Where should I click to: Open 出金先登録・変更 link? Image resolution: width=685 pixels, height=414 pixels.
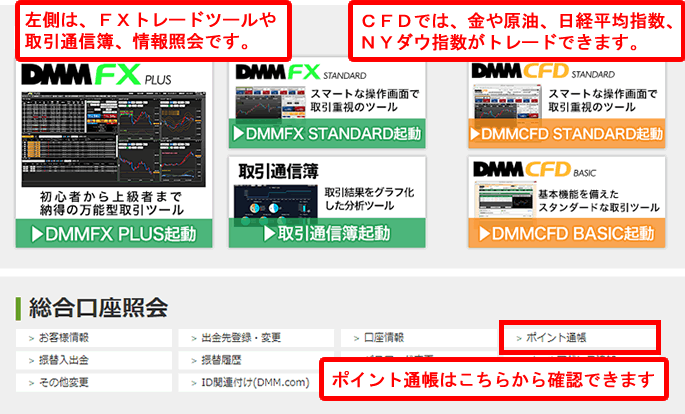[256, 338]
